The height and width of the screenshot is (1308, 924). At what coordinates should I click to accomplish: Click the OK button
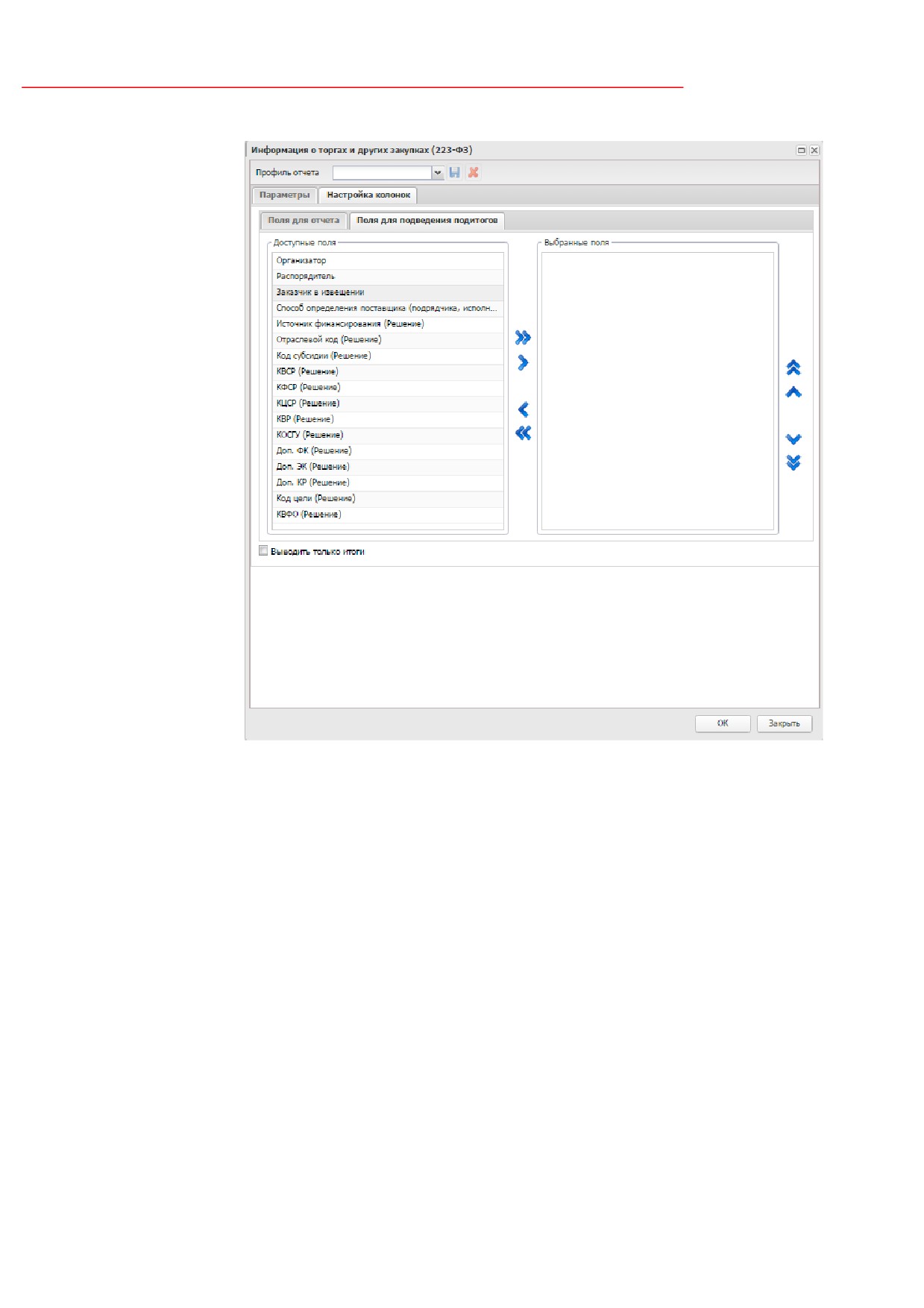pos(723,723)
